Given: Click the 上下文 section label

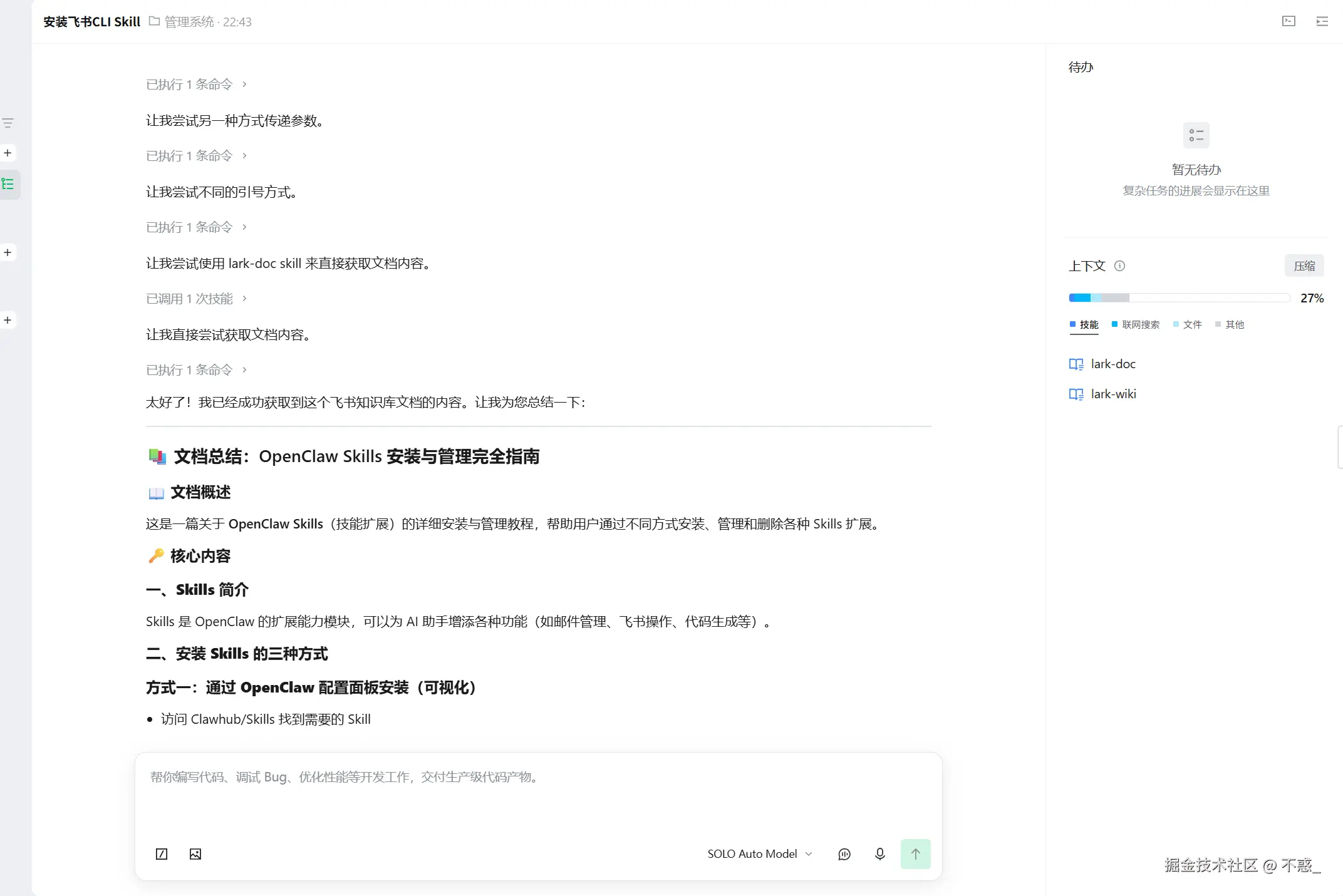Looking at the screenshot, I should tap(1087, 266).
